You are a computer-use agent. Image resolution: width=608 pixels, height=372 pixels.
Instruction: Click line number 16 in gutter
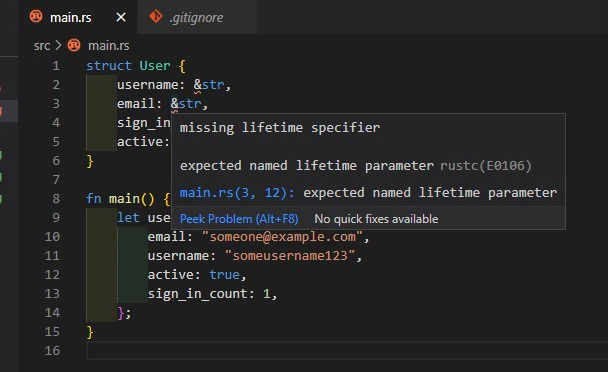point(52,351)
